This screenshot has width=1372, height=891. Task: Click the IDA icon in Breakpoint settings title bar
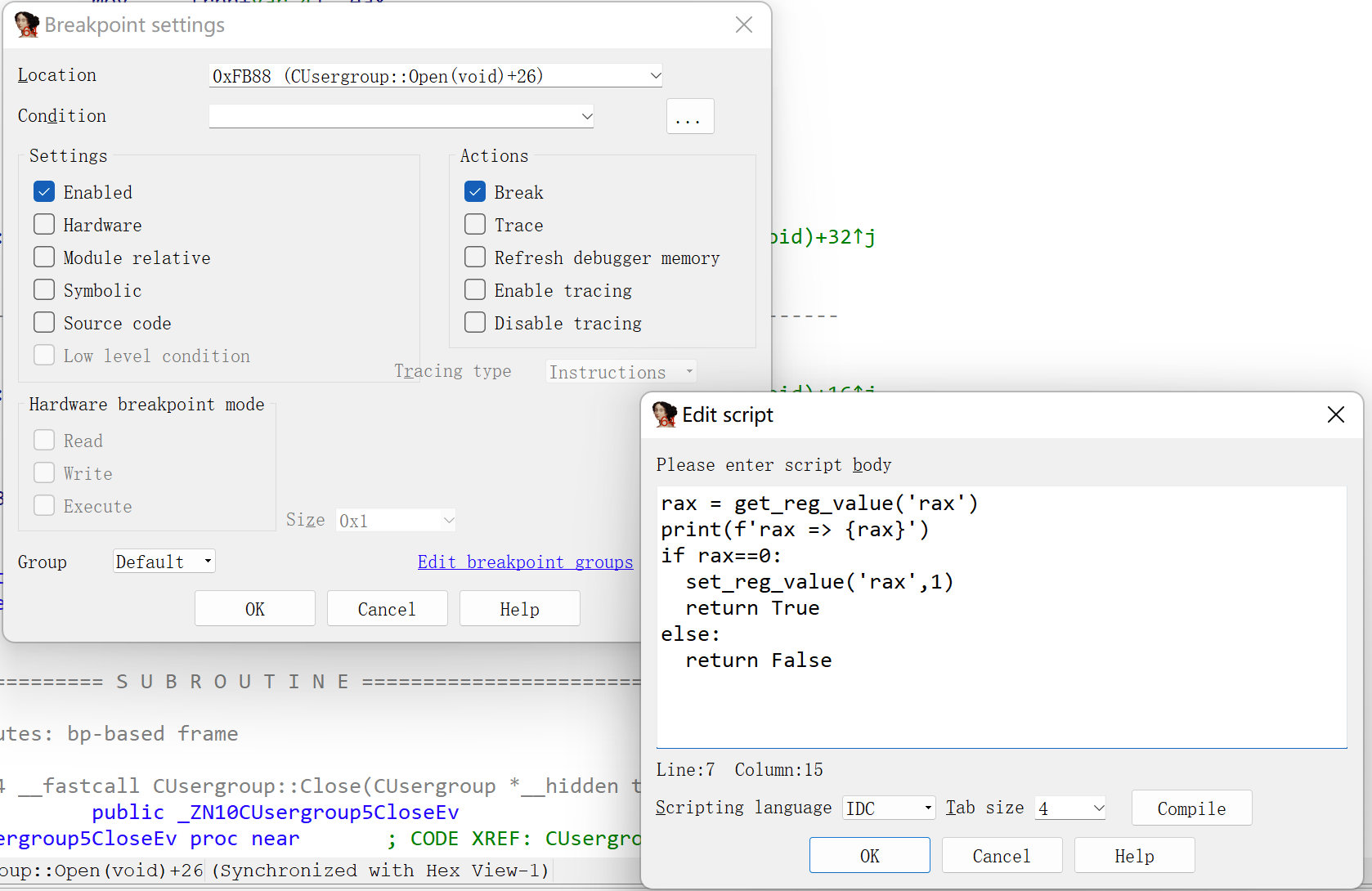pos(27,25)
